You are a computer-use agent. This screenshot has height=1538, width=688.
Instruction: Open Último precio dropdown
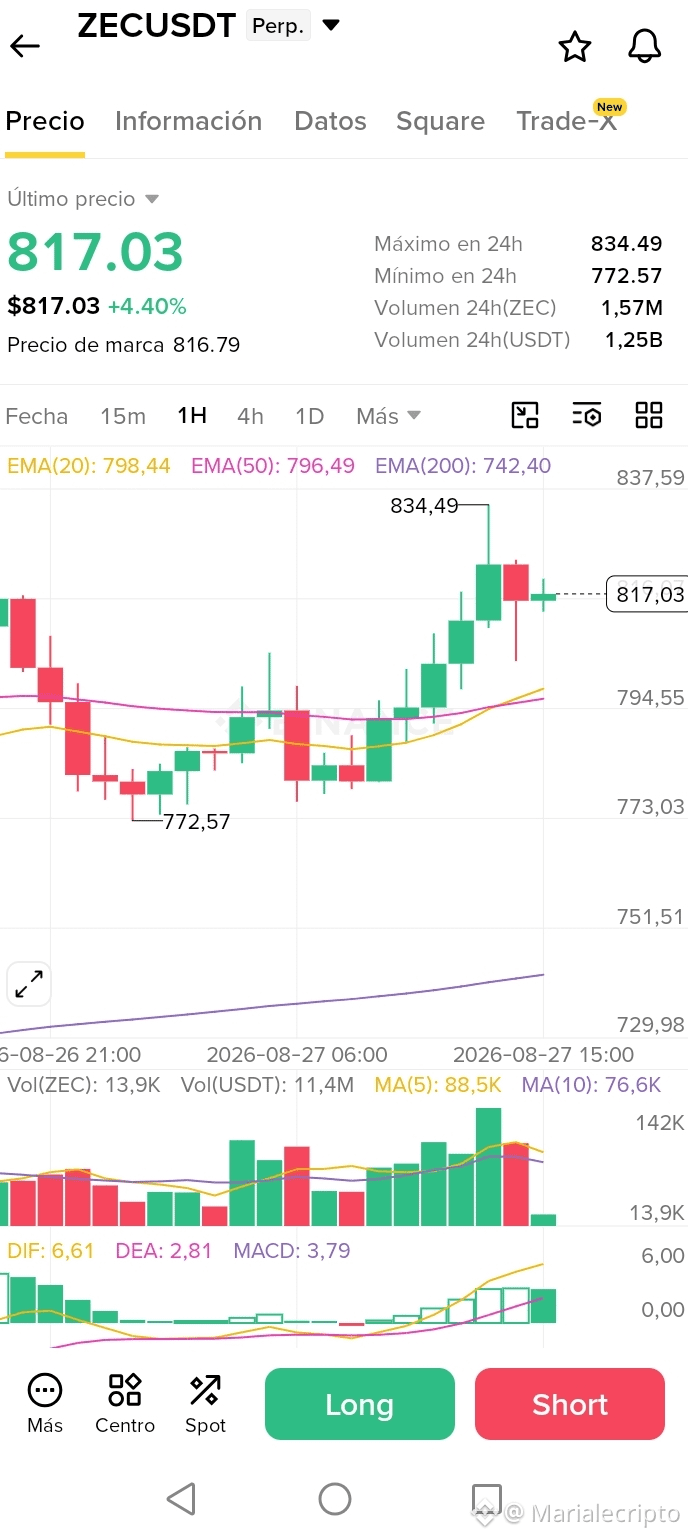click(83, 199)
